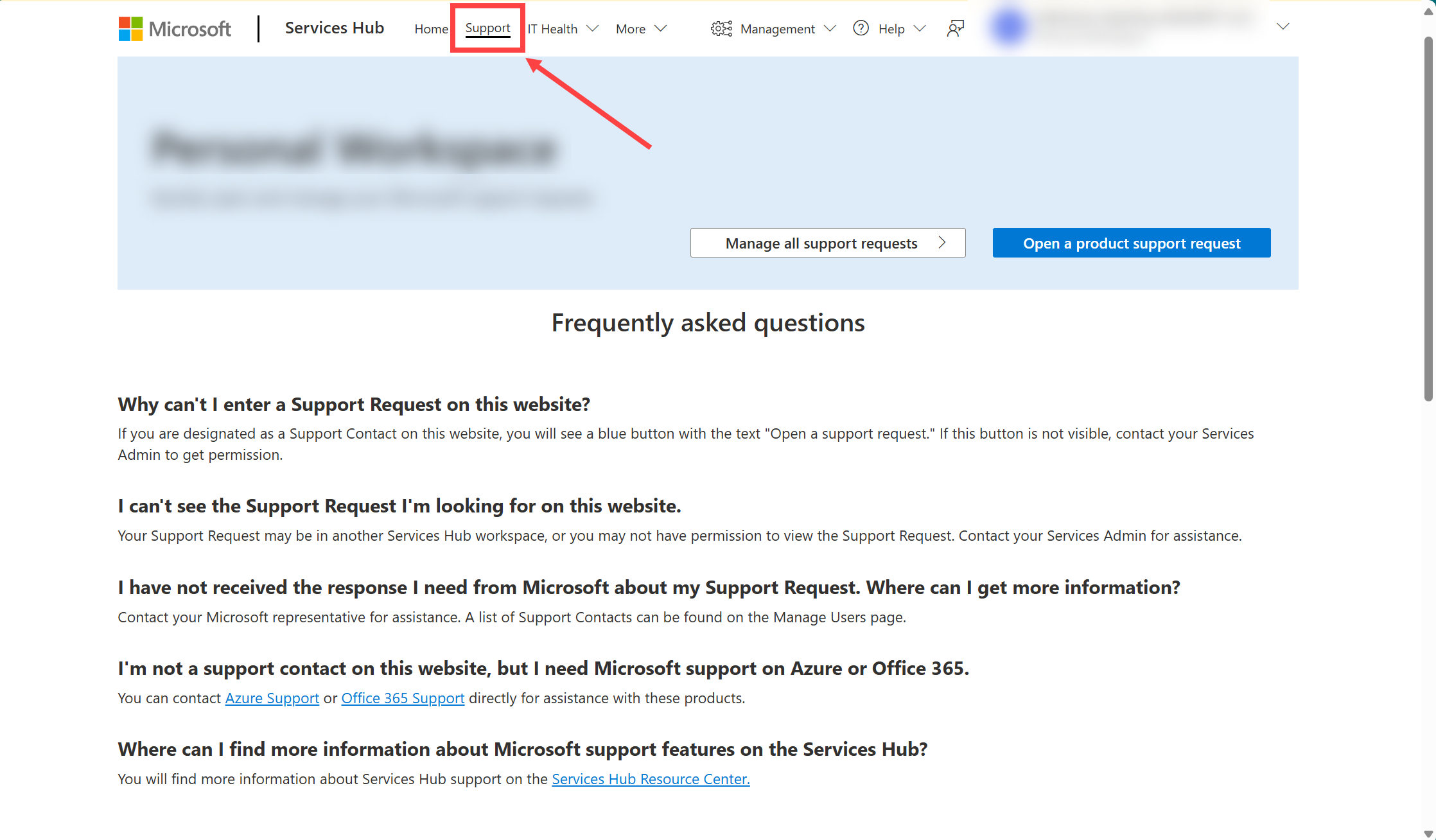Image resolution: width=1436 pixels, height=840 pixels.
Task: Click the Home menu item
Action: pyautogui.click(x=430, y=28)
